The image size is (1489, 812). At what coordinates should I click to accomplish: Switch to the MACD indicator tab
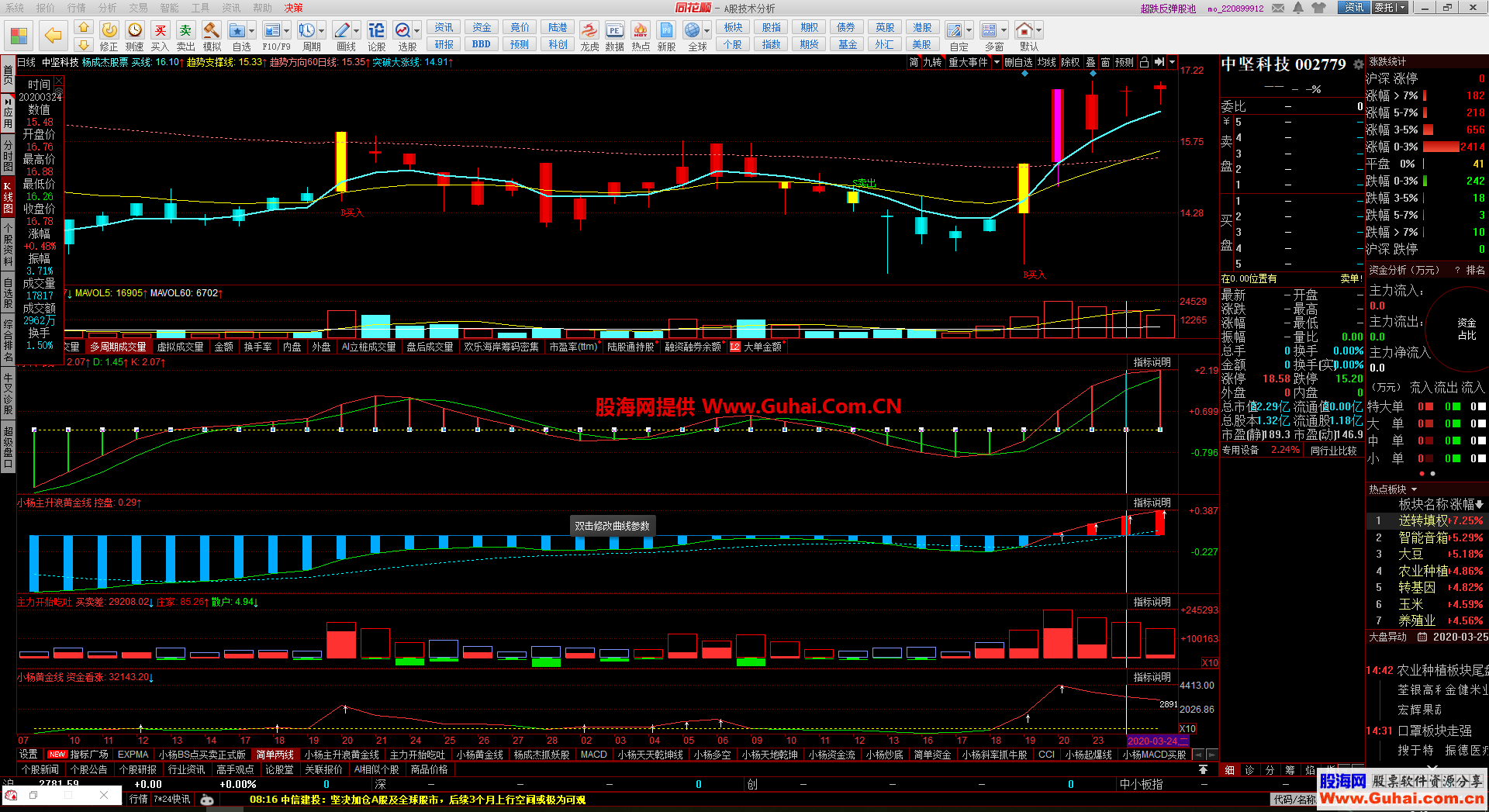594,755
